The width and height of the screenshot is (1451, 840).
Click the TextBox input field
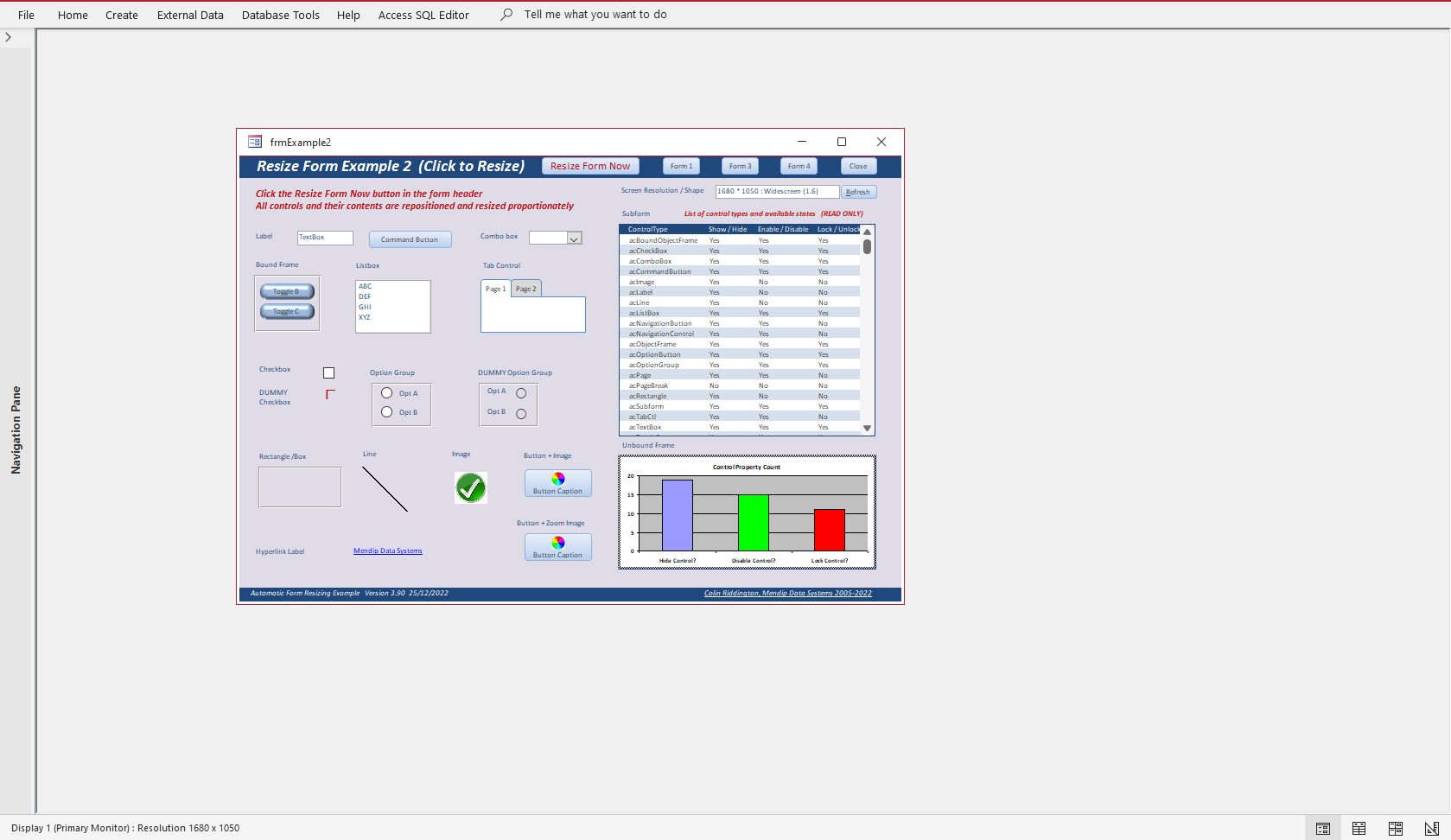coord(325,238)
